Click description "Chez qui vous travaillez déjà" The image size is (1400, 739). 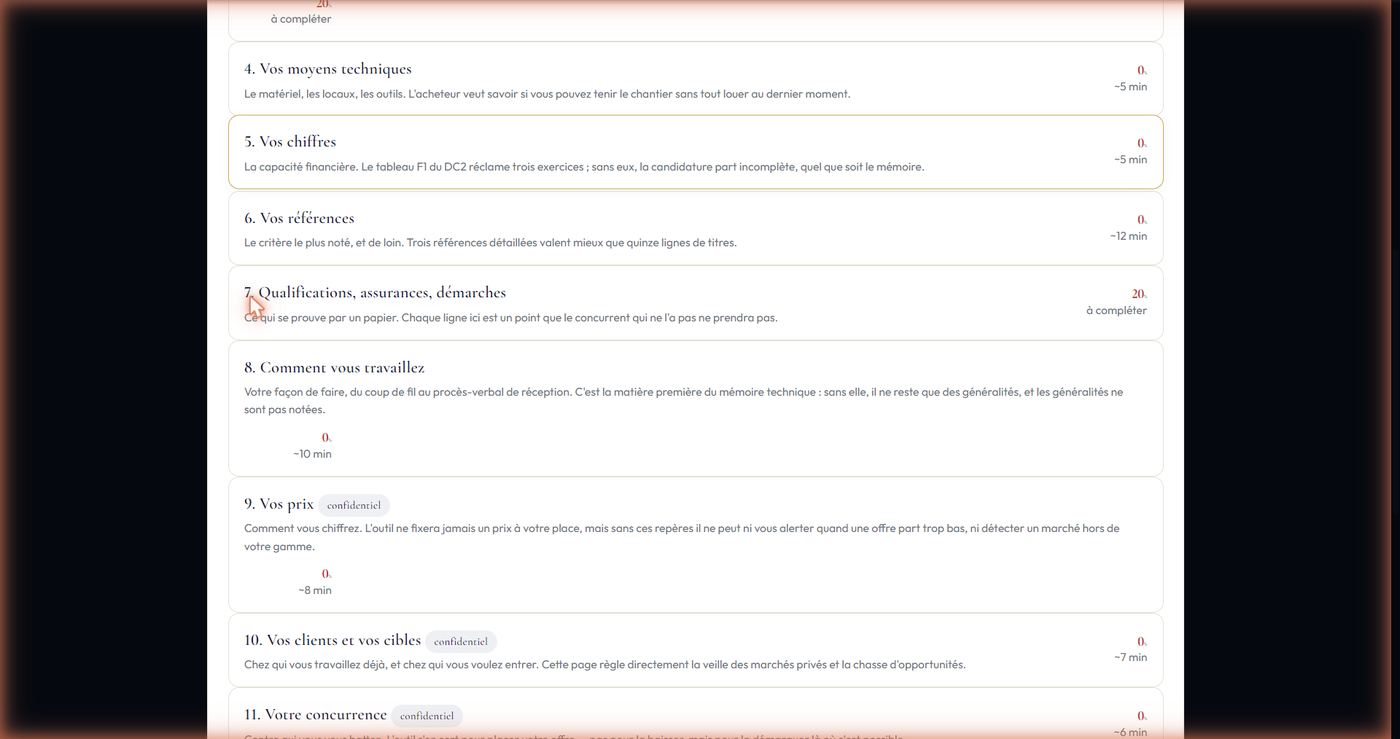coord(605,665)
